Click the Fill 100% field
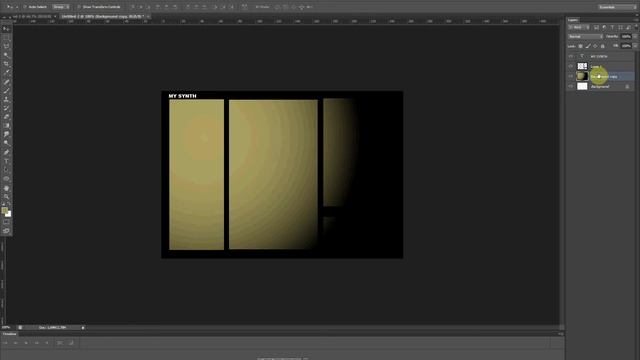Screen dimensions: 640x360 626,46
